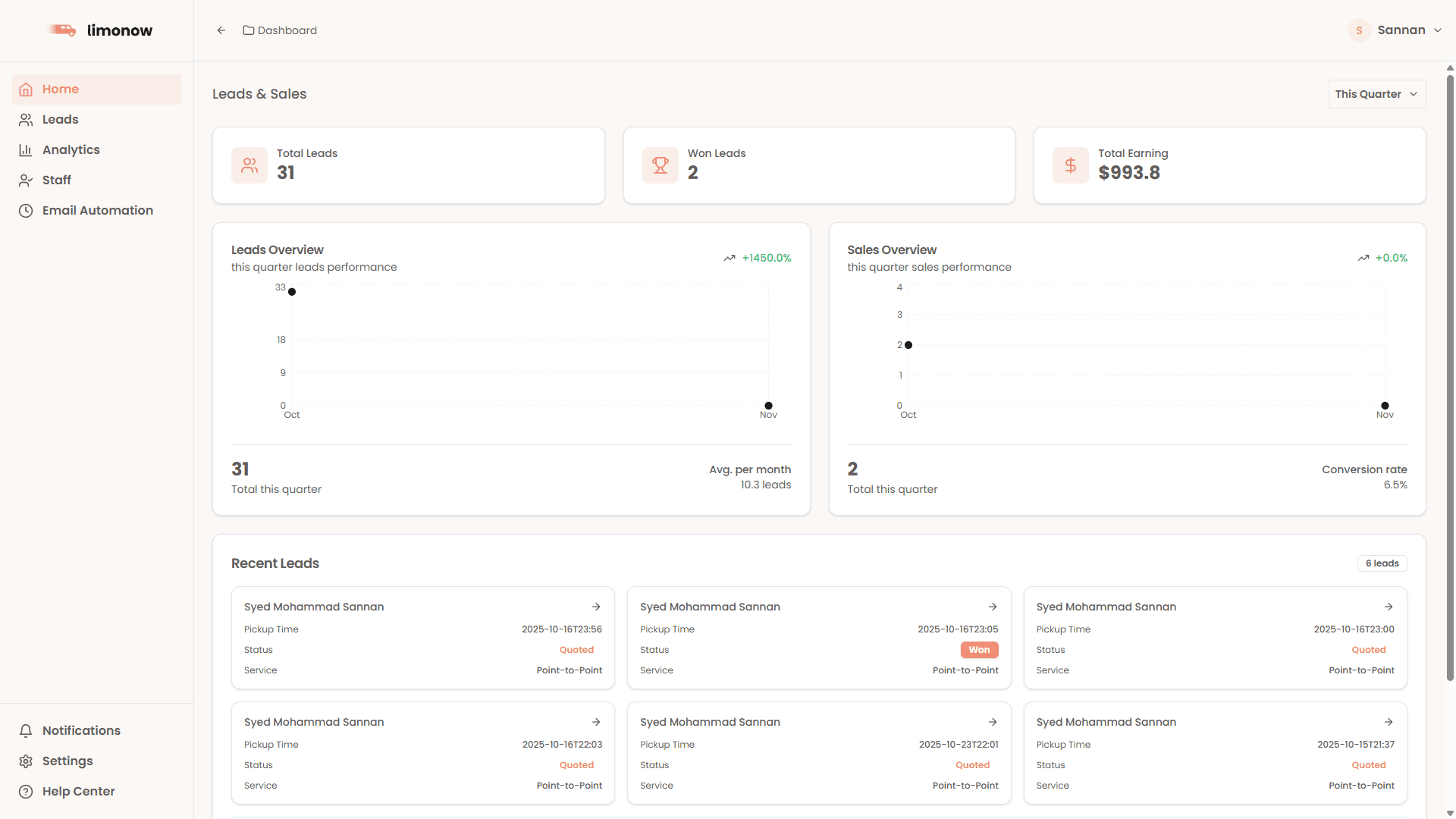Click the Nov data point on Leads Overview chart

[x=768, y=406]
